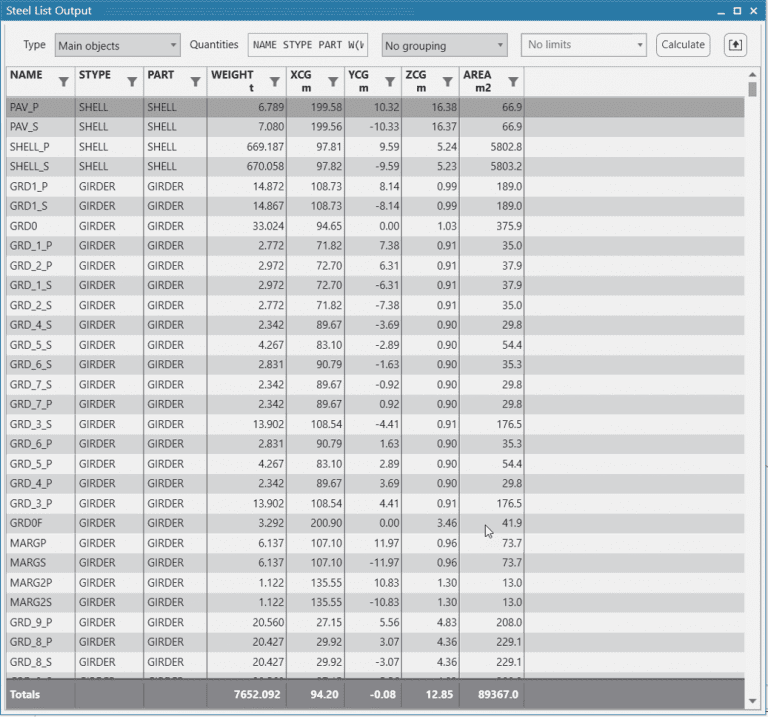Open the No limits dropdown

coord(584,45)
